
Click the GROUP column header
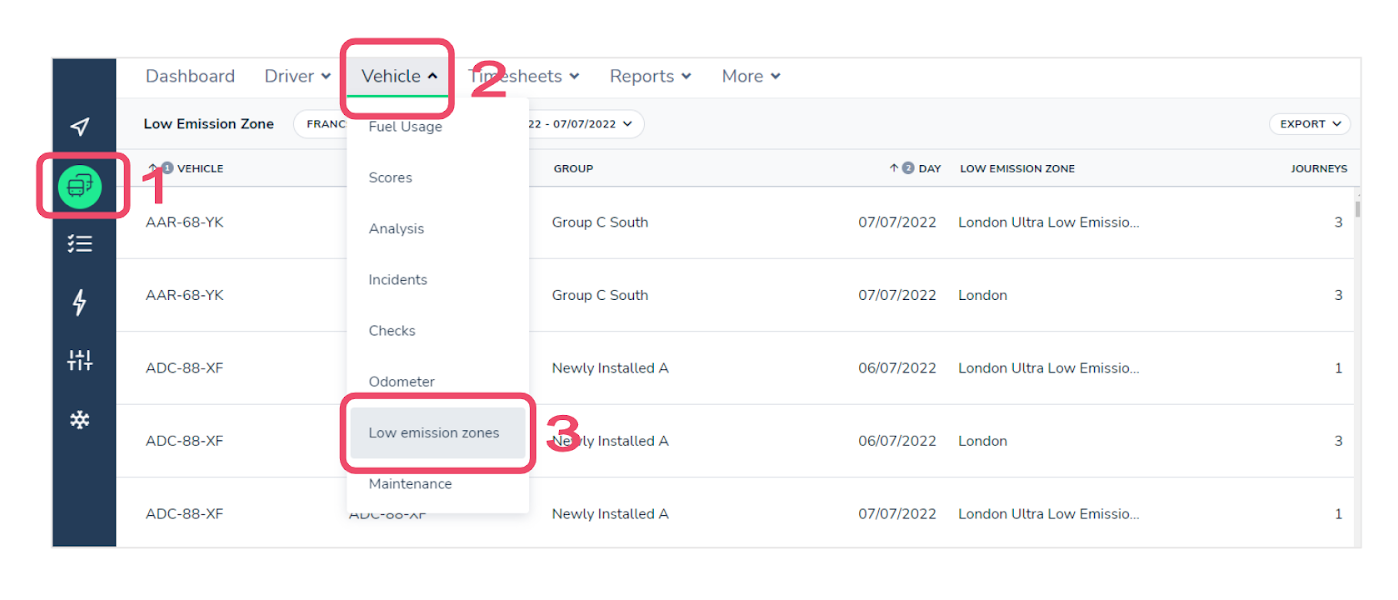tap(573, 169)
